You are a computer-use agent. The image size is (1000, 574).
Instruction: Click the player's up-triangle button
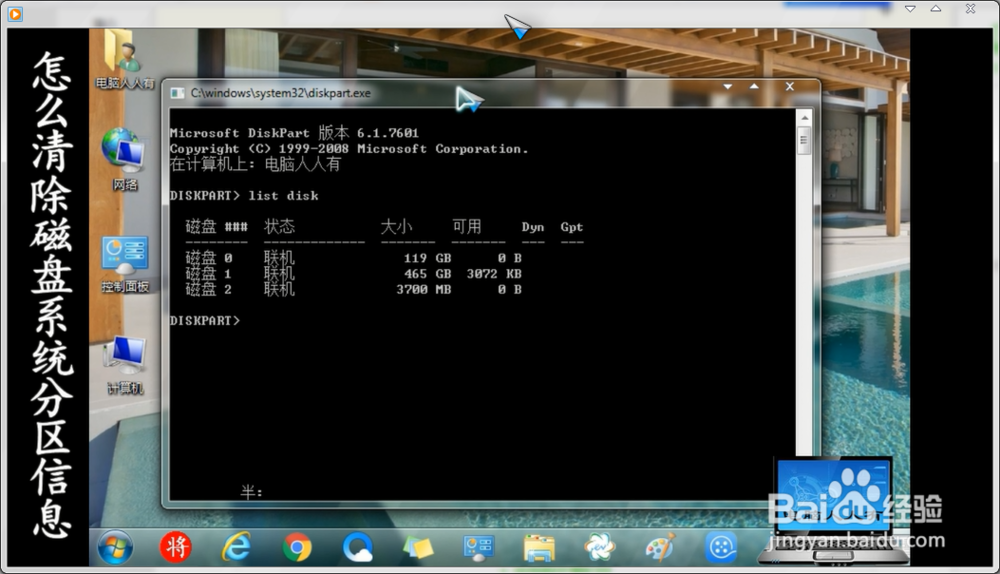pyautogui.click(x=936, y=9)
